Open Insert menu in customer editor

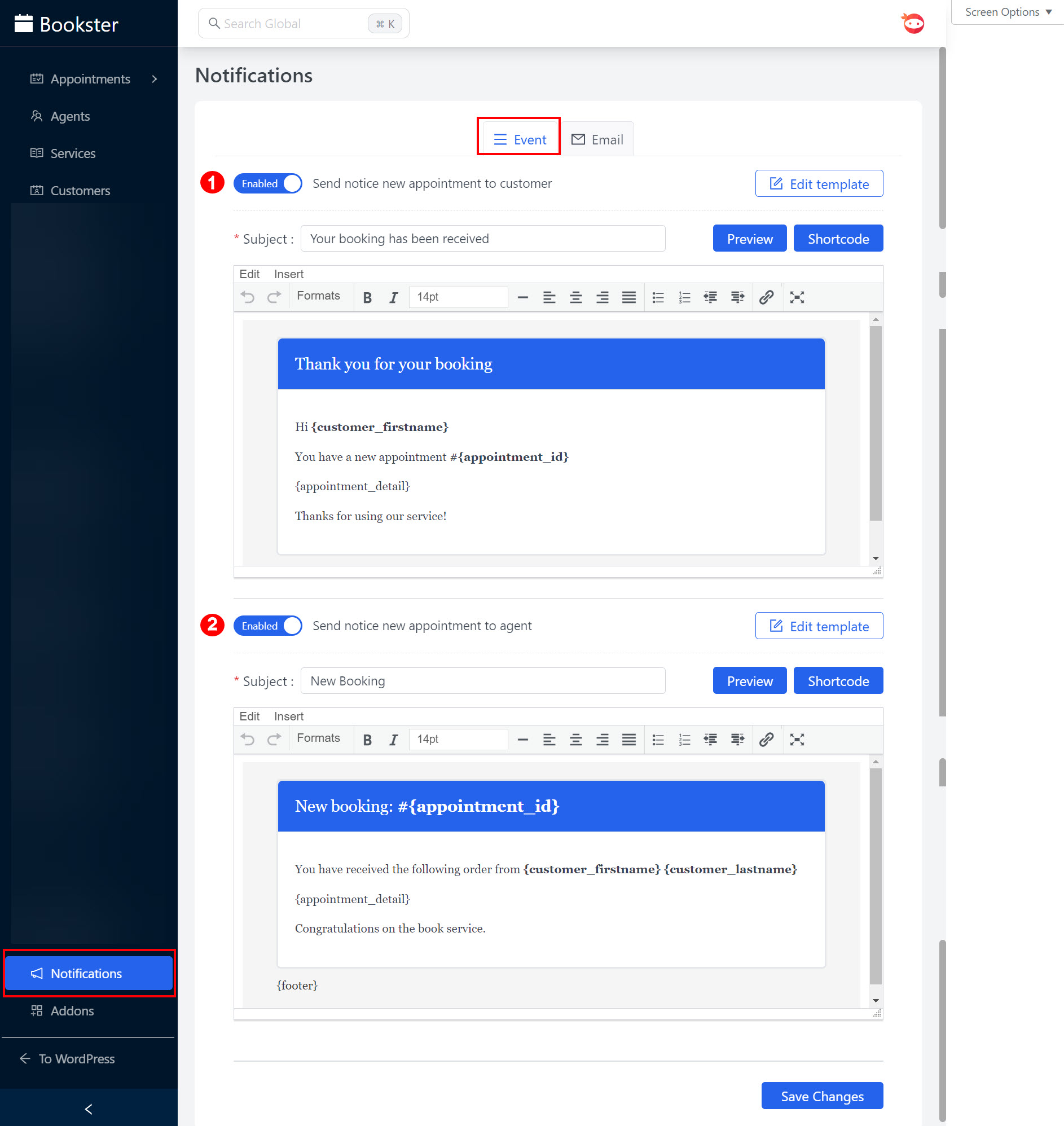pos(289,274)
